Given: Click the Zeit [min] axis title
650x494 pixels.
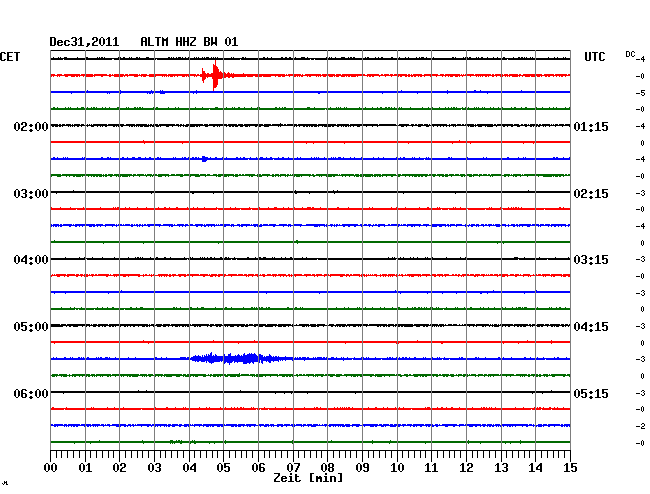Looking at the screenshot, I should [308, 478].
